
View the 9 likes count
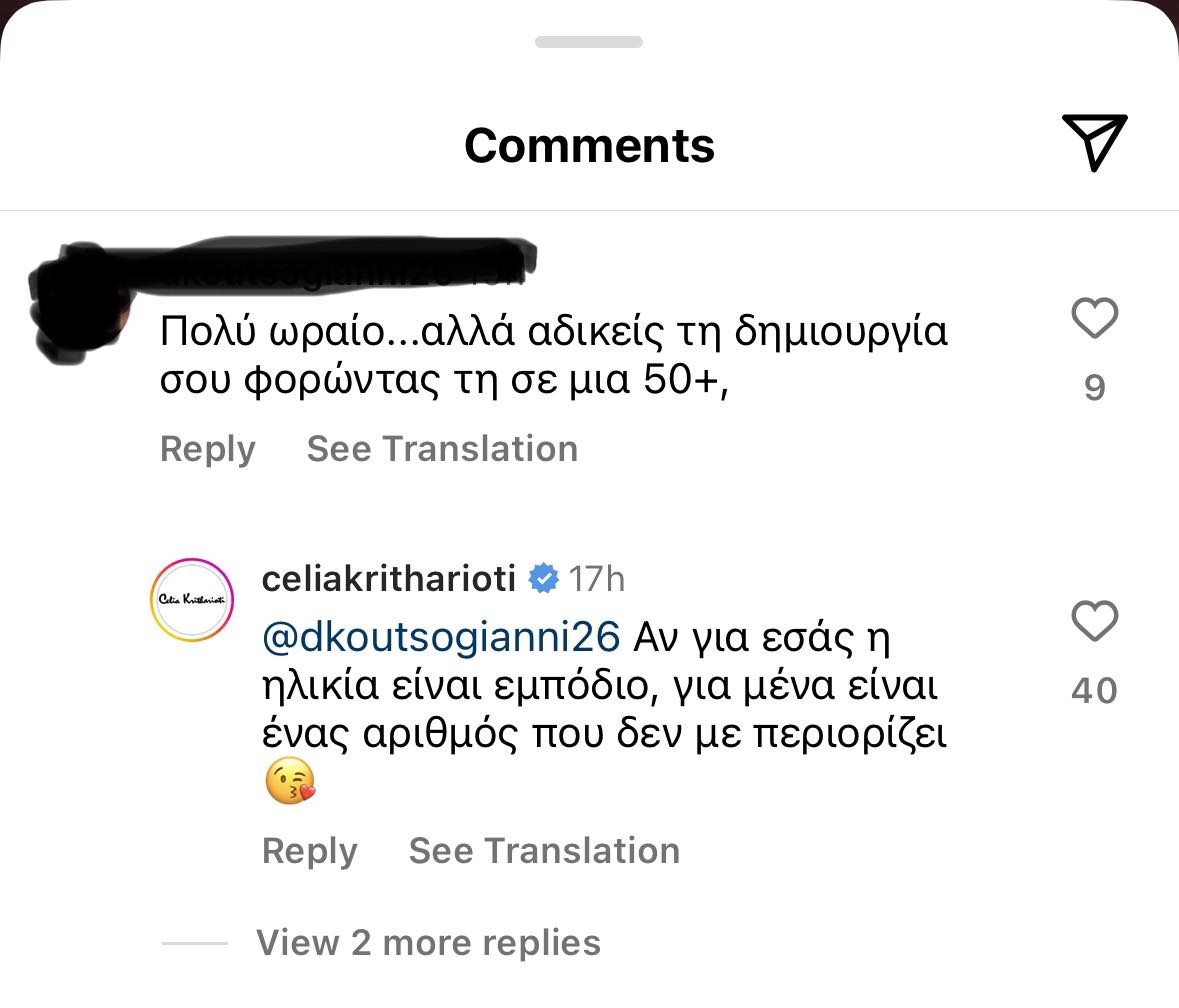(x=1094, y=388)
